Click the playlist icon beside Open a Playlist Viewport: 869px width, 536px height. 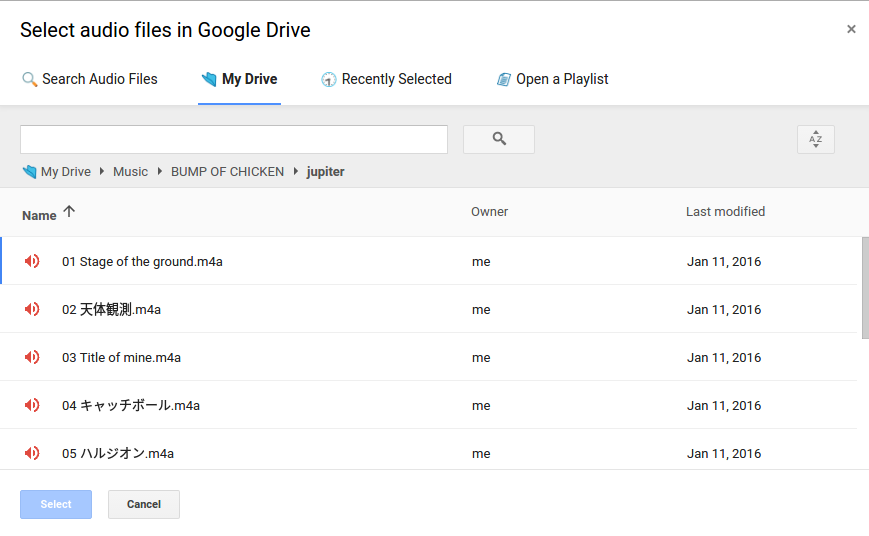click(503, 80)
